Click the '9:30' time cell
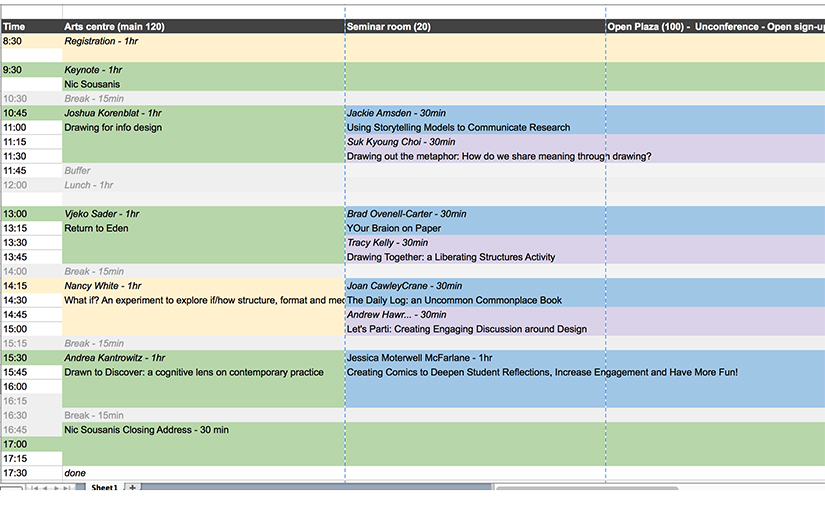 click(32, 69)
